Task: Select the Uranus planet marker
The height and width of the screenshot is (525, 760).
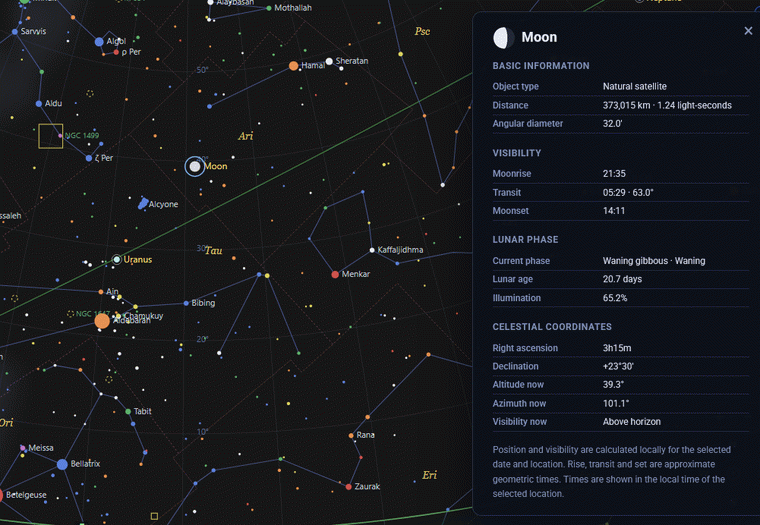Action: tap(117, 259)
